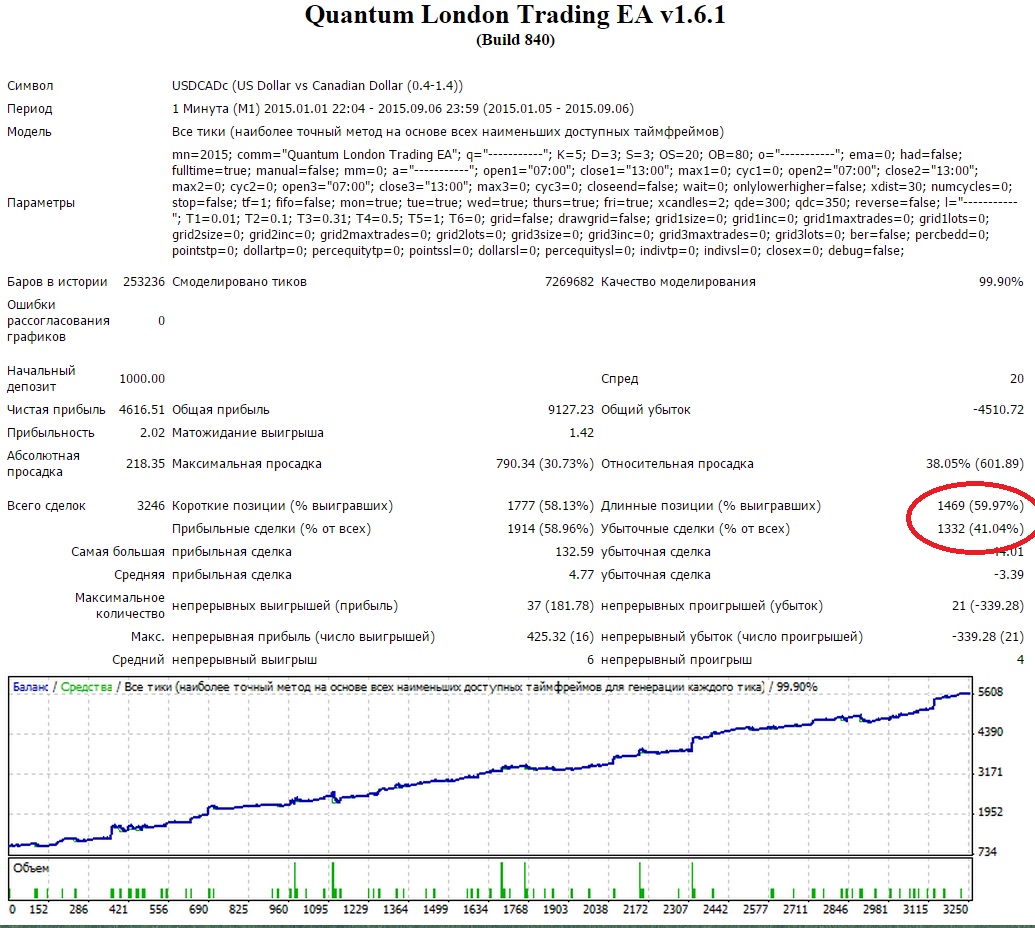Click the profit factor value '2.02'
Screen dimensions: 1035x928
152,433
